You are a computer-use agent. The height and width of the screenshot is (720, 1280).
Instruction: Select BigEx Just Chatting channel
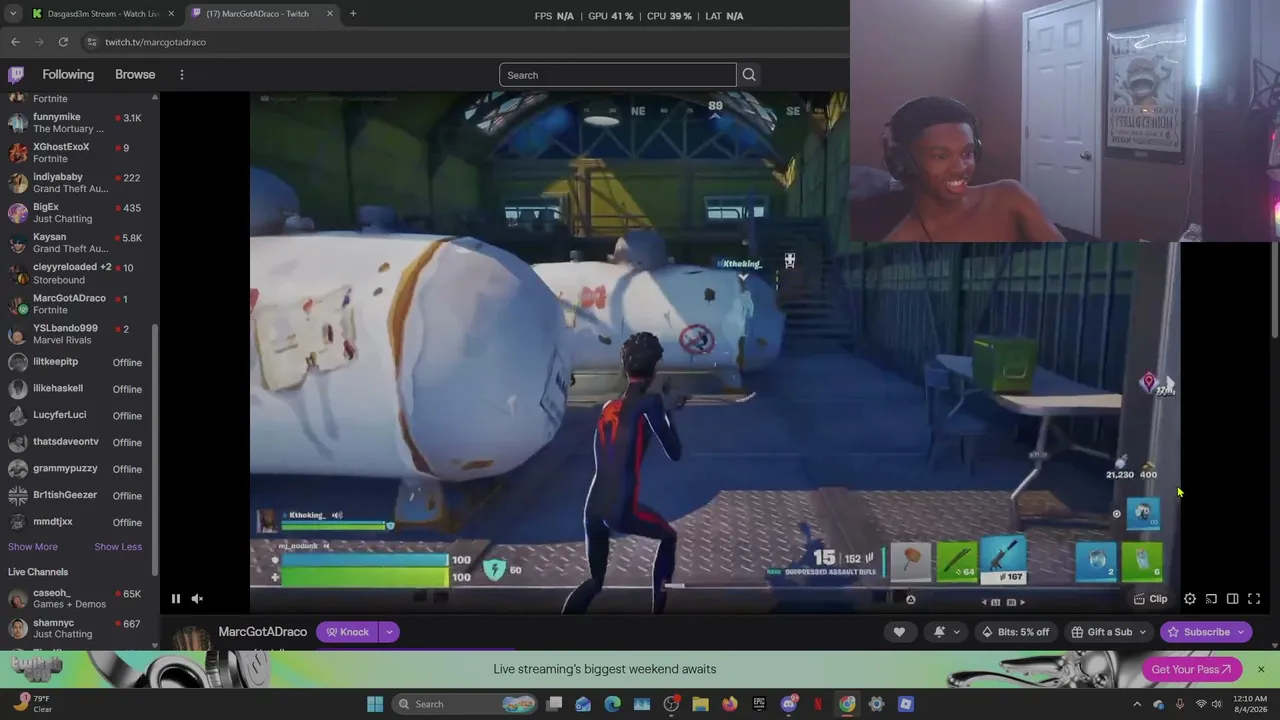(78, 213)
